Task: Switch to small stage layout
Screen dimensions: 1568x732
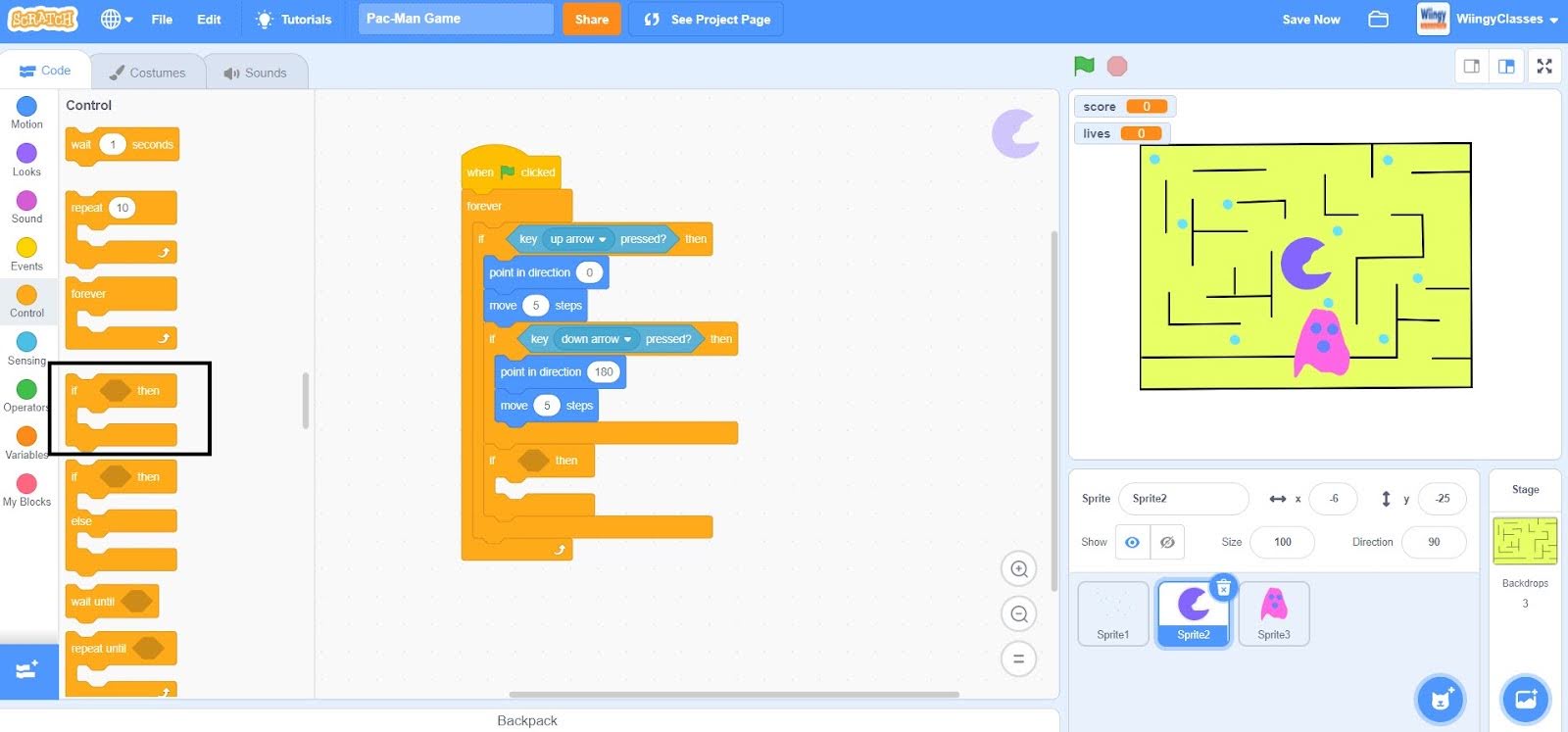Action: click(x=1471, y=66)
